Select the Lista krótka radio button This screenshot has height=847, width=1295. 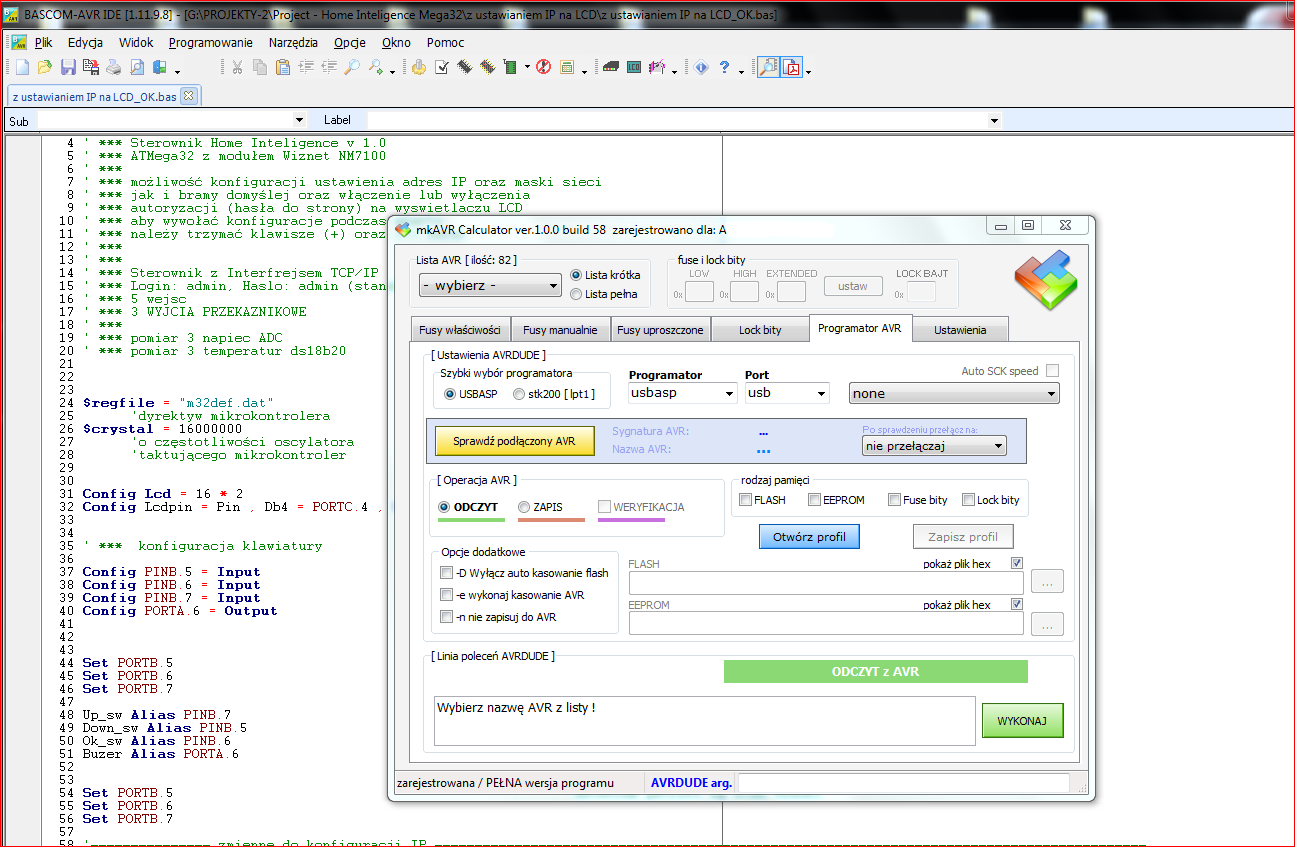tap(576, 275)
